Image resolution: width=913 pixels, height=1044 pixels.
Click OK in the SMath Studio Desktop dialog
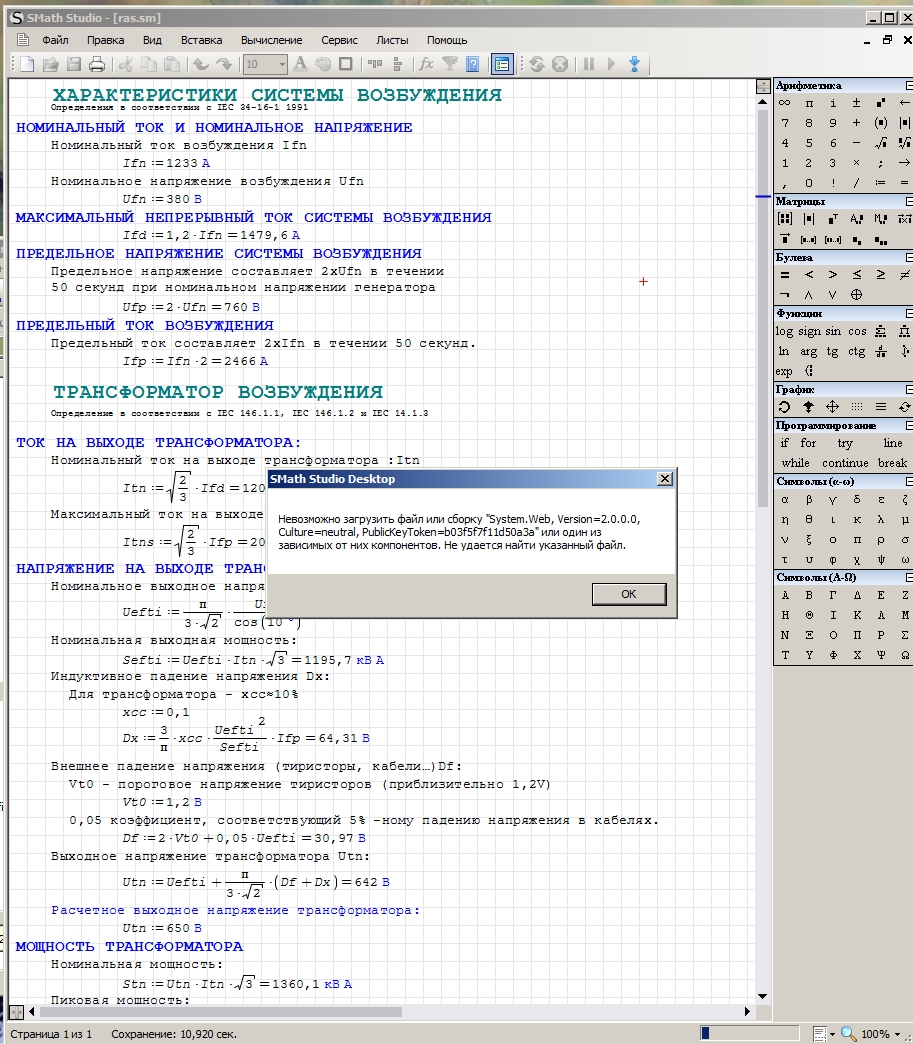(628, 594)
